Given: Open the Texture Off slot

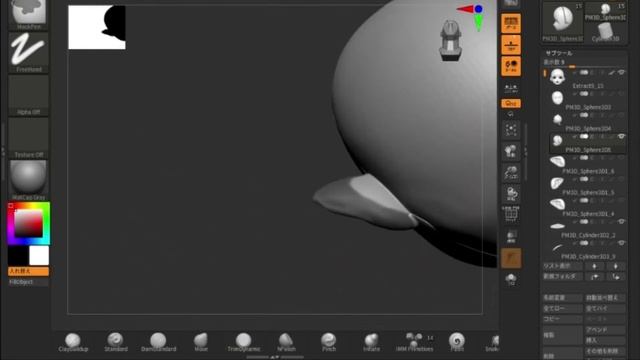Looking at the screenshot, I should coord(28,138).
